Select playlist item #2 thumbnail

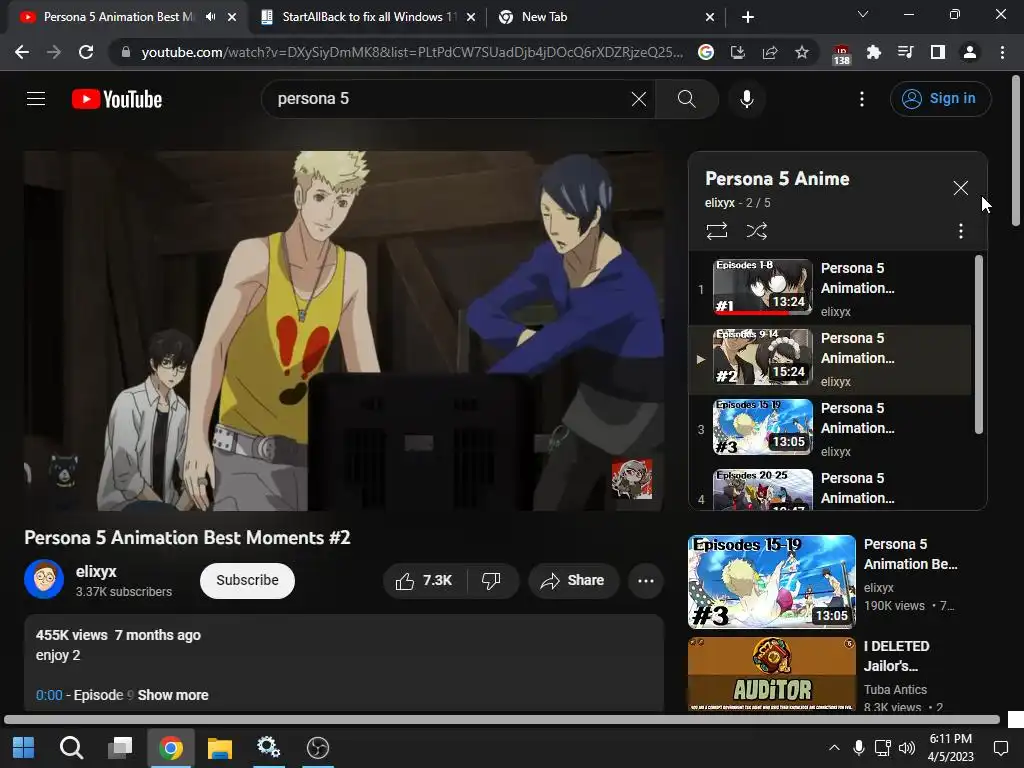tap(763, 357)
